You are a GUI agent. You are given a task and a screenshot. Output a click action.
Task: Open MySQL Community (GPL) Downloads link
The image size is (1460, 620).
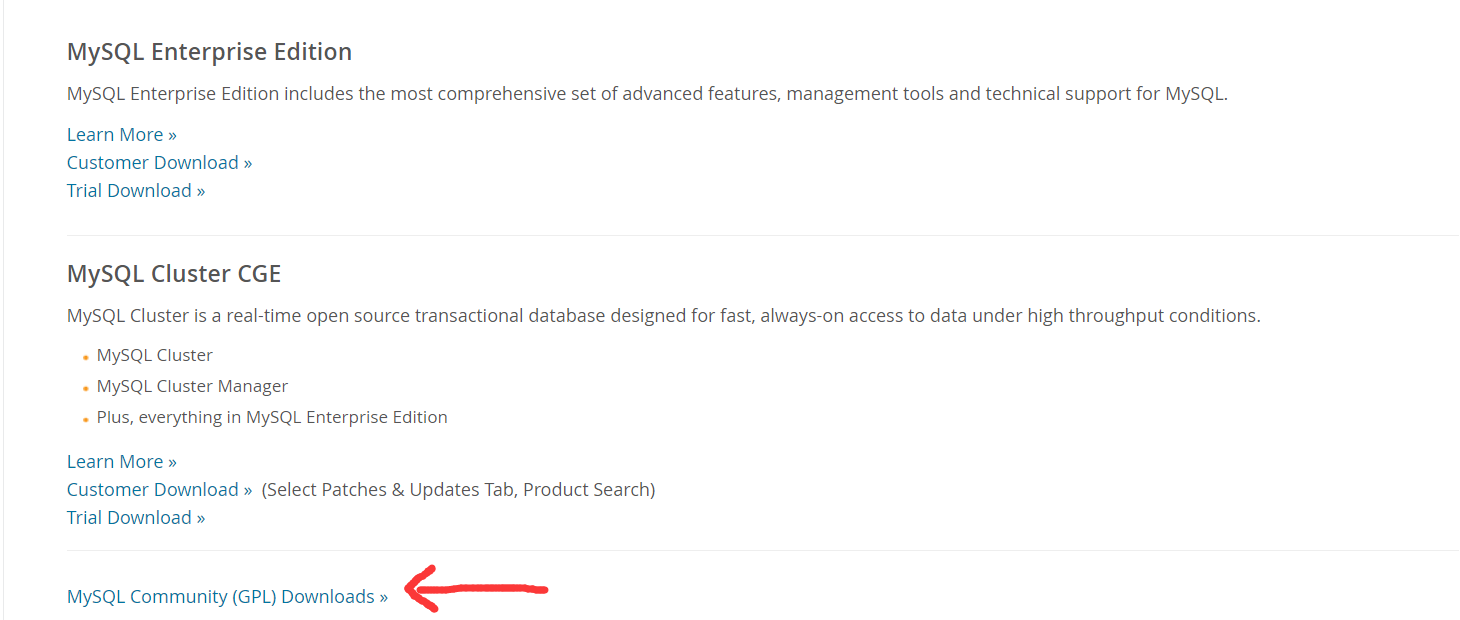pos(227,597)
